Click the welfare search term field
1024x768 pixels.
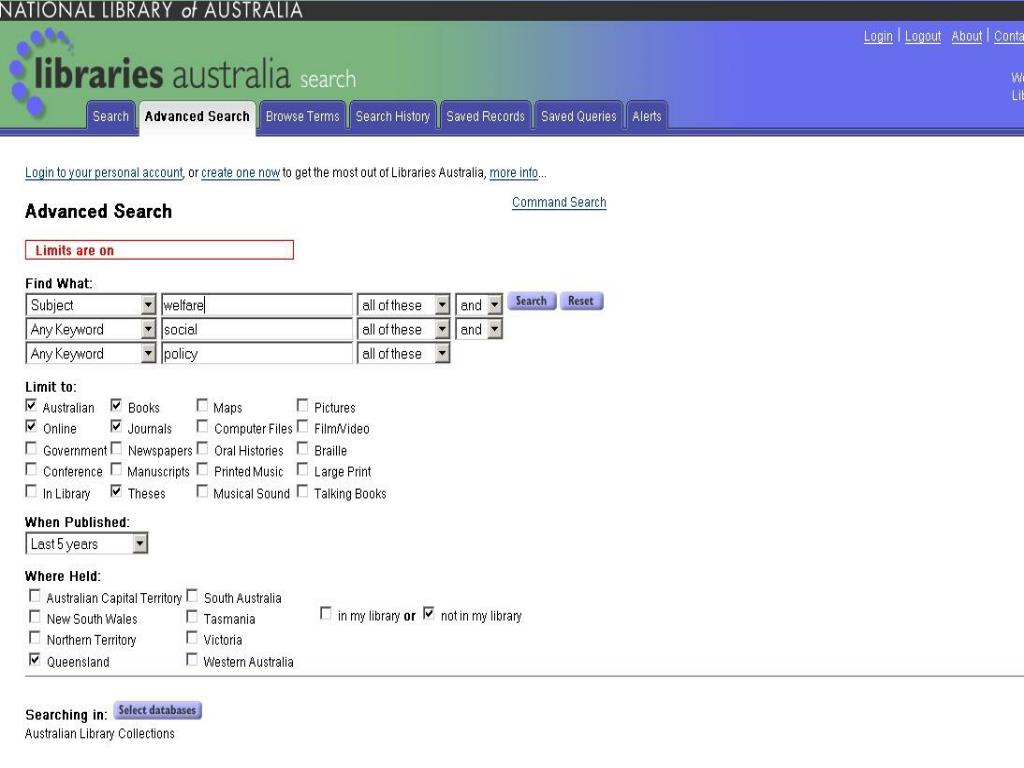tap(257, 305)
